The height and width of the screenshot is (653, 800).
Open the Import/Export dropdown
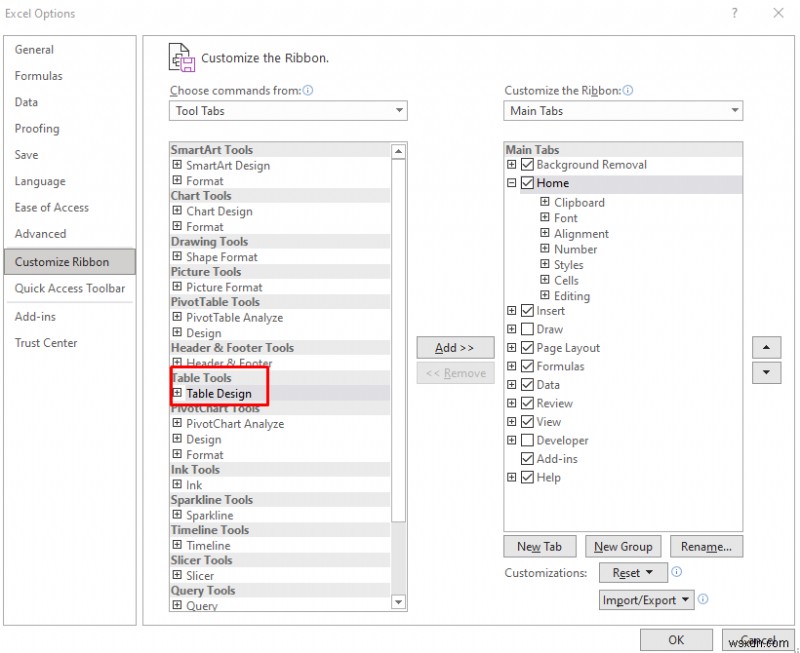(x=646, y=599)
